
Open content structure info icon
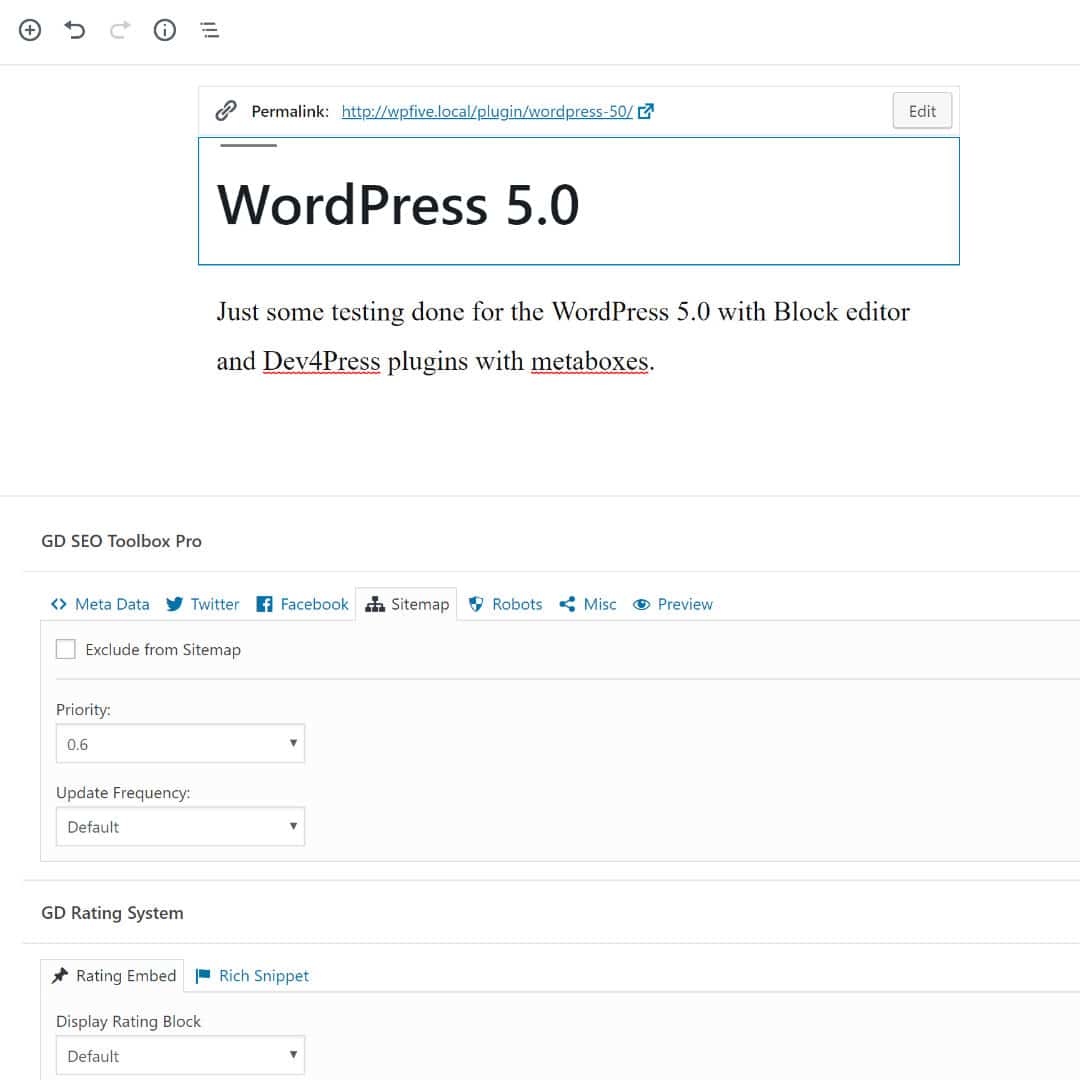(165, 30)
